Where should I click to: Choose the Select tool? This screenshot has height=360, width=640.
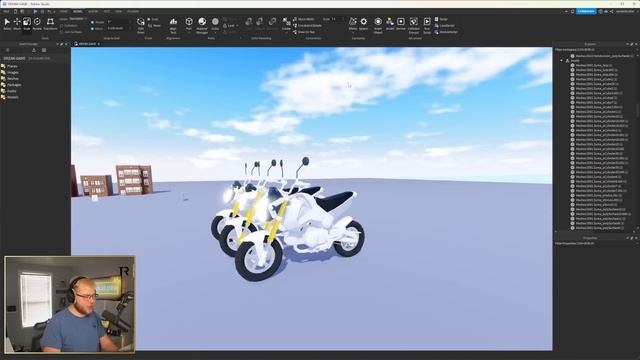(x=7, y=24)
